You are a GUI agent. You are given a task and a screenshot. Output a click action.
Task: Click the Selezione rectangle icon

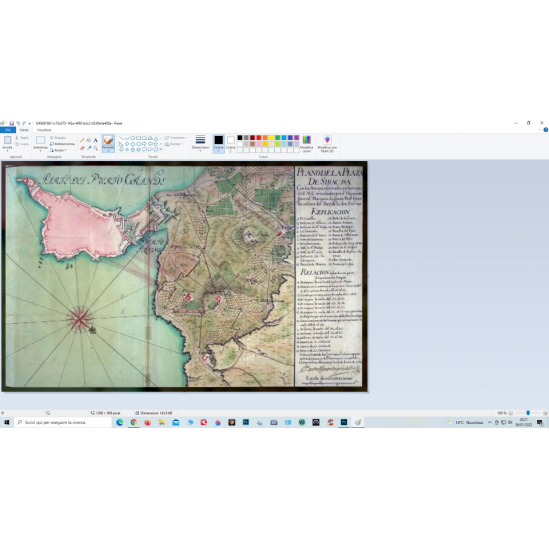40,140
